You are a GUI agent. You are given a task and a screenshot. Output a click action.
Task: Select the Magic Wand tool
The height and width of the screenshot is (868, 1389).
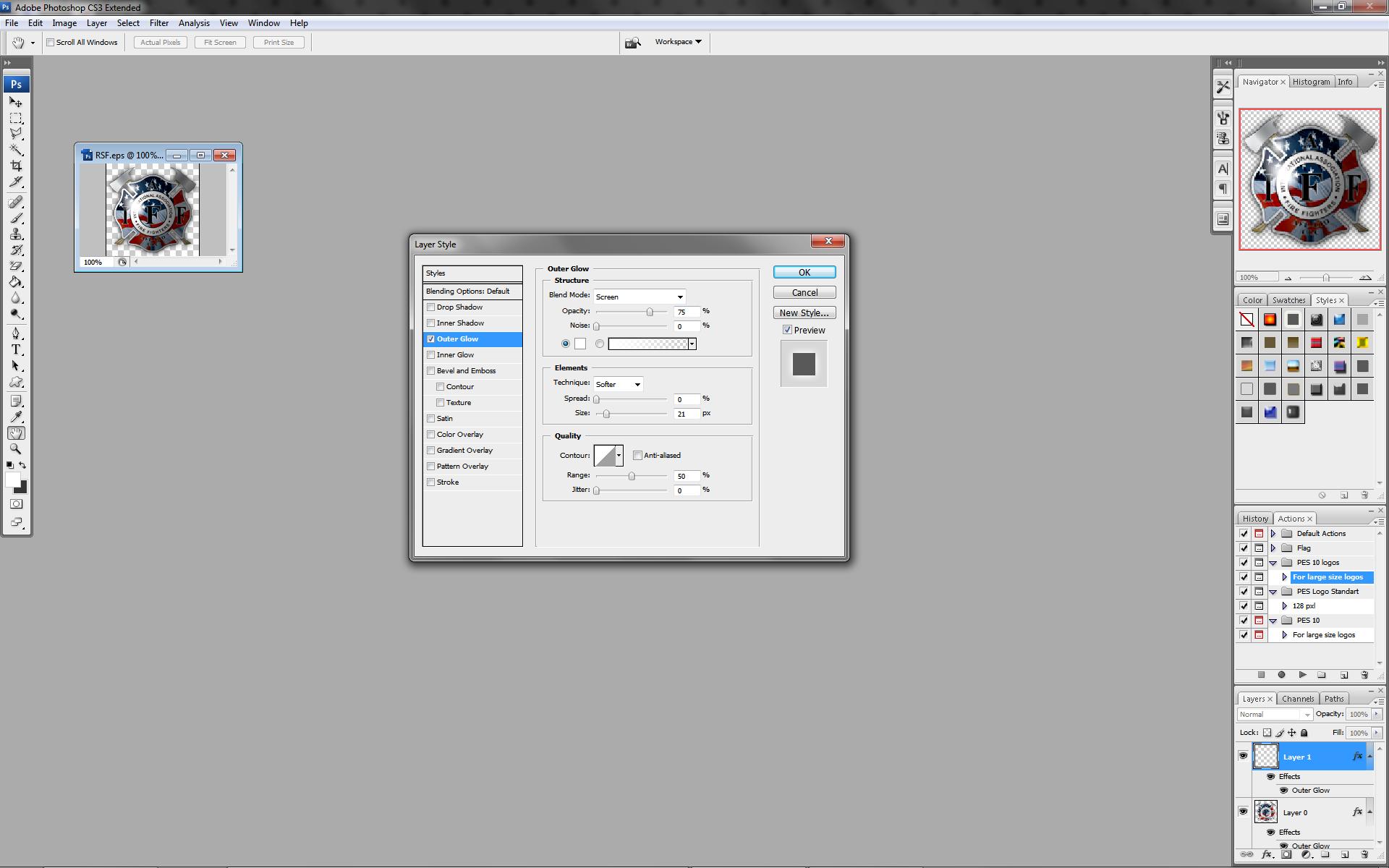click(16, 150)
